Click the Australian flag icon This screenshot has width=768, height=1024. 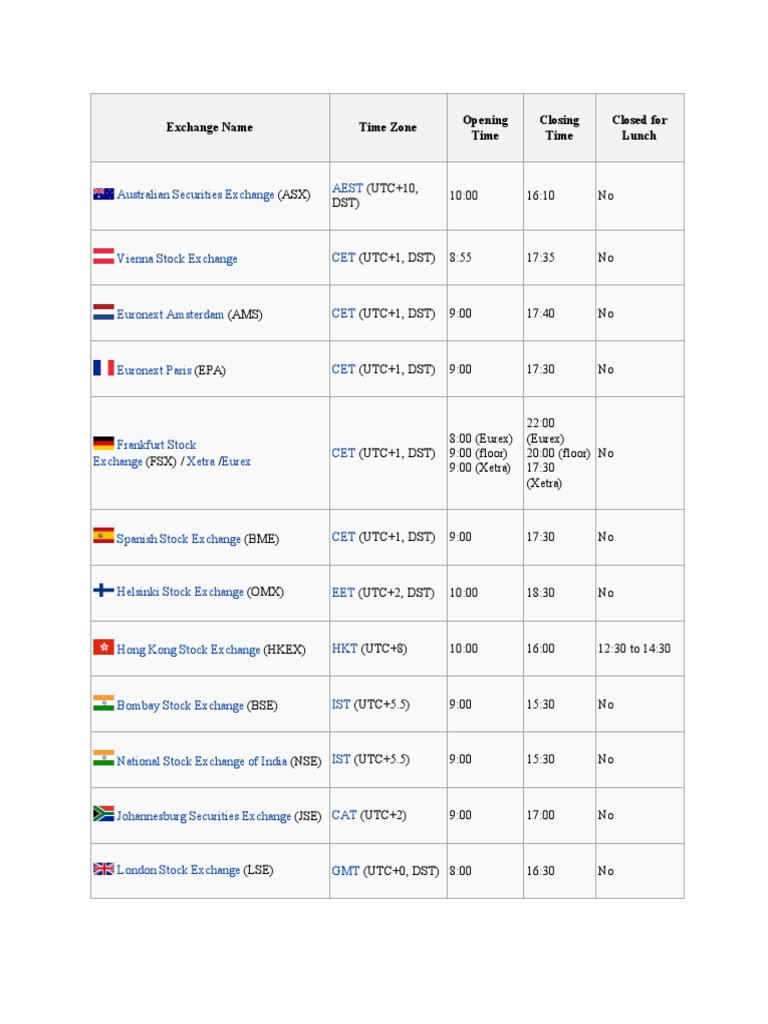[103, 194]
